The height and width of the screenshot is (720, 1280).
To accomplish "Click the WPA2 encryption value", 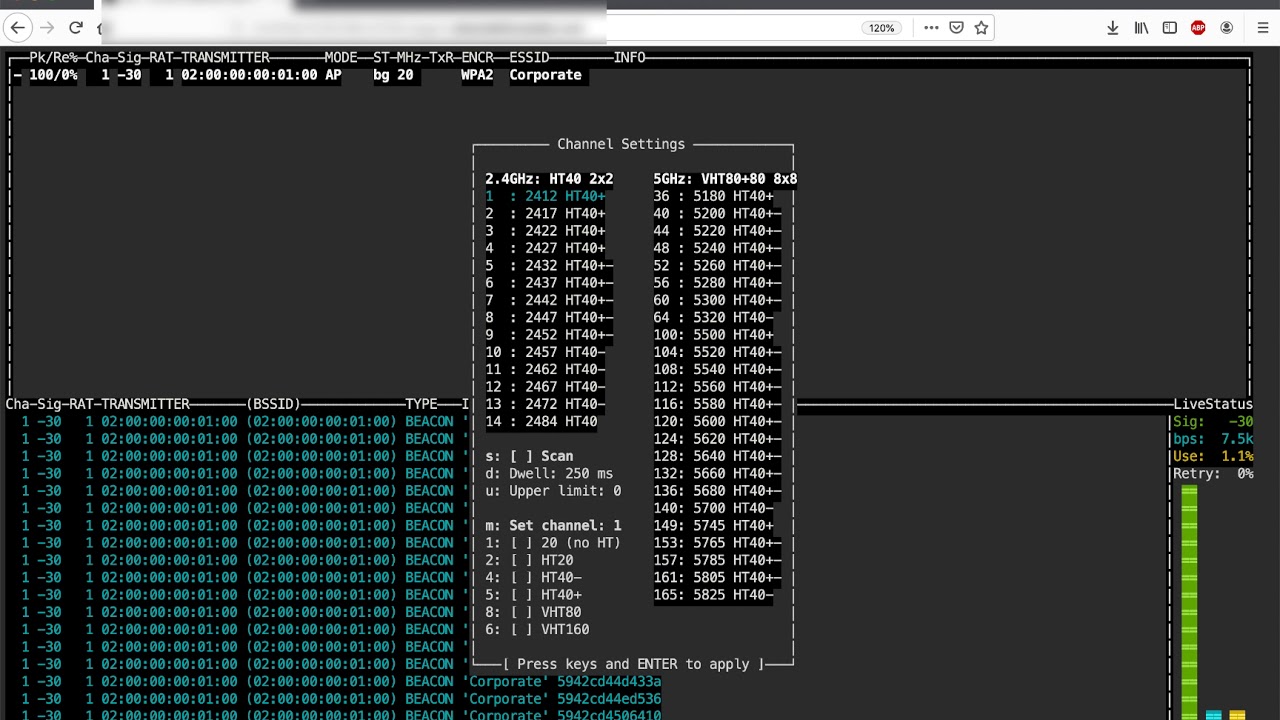I will (477, 75).
